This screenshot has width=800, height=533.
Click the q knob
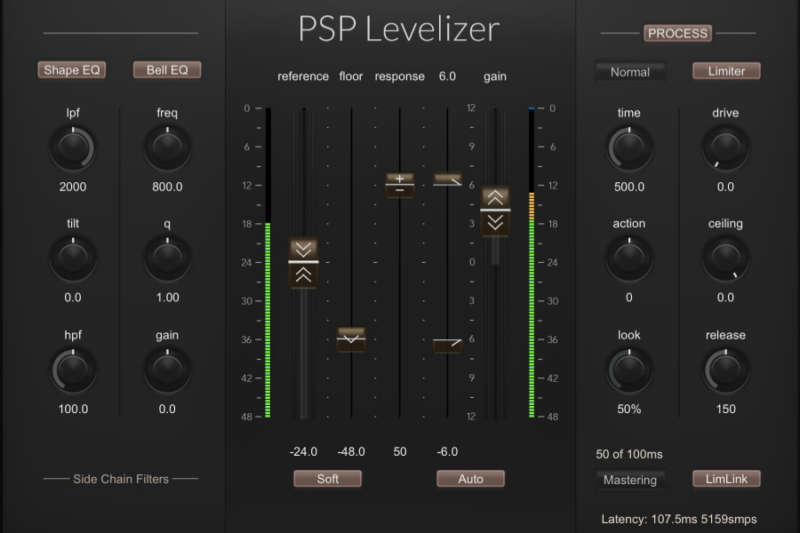click(x=167, y=259)
